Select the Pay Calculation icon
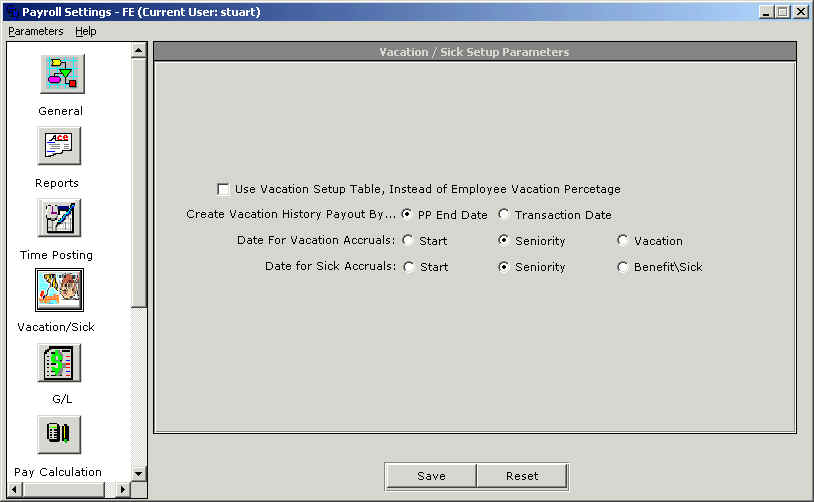814x502 pixels. click(59, 434)
